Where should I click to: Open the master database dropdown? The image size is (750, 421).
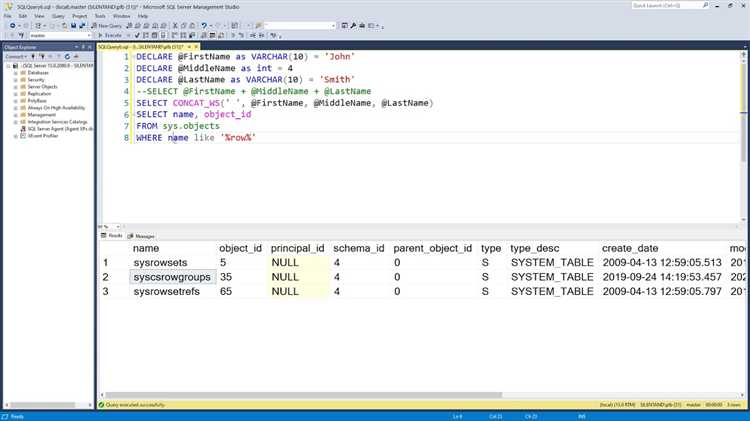88,35
